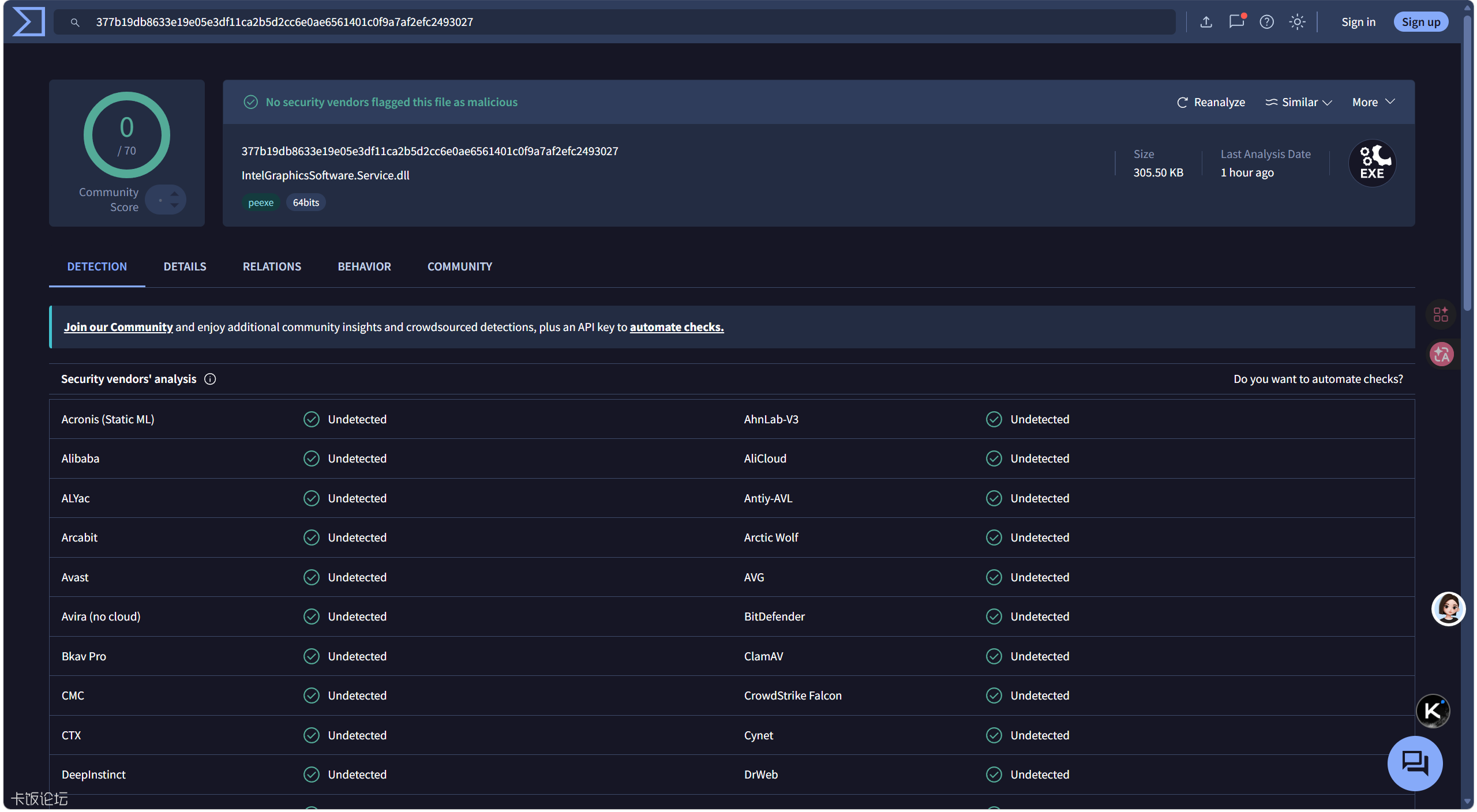The width and height of the screenshot is (1477, 812).
Task: Vote up on Community Score
Action: pyautogui.click(x=174, y=194)
